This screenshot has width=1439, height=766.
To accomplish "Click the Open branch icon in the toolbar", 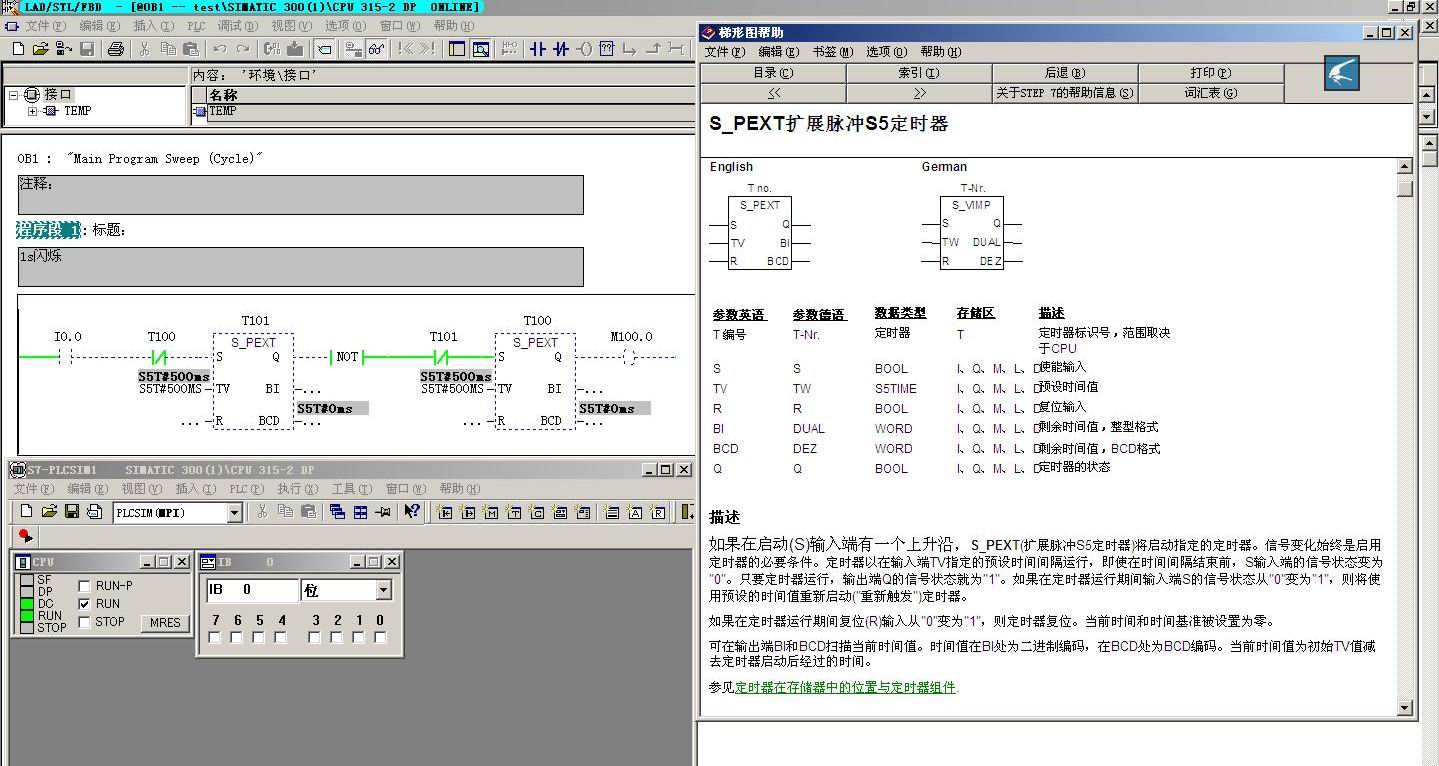I will [630, 48].
